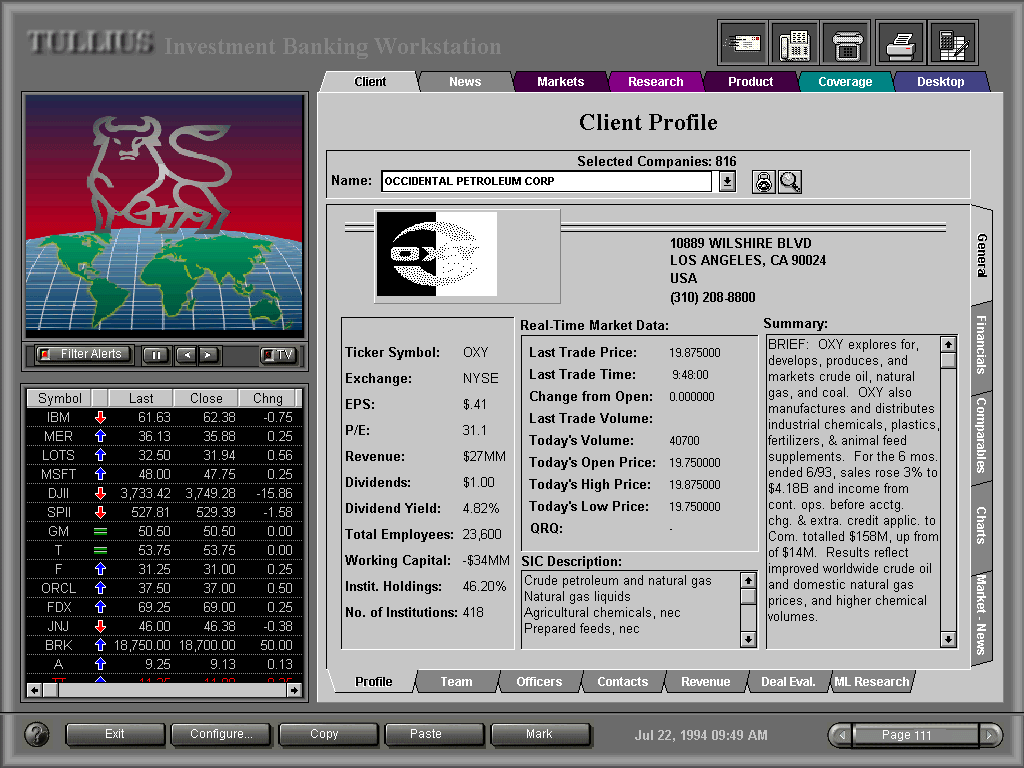Click the Mark button

(x=541, y=734)
